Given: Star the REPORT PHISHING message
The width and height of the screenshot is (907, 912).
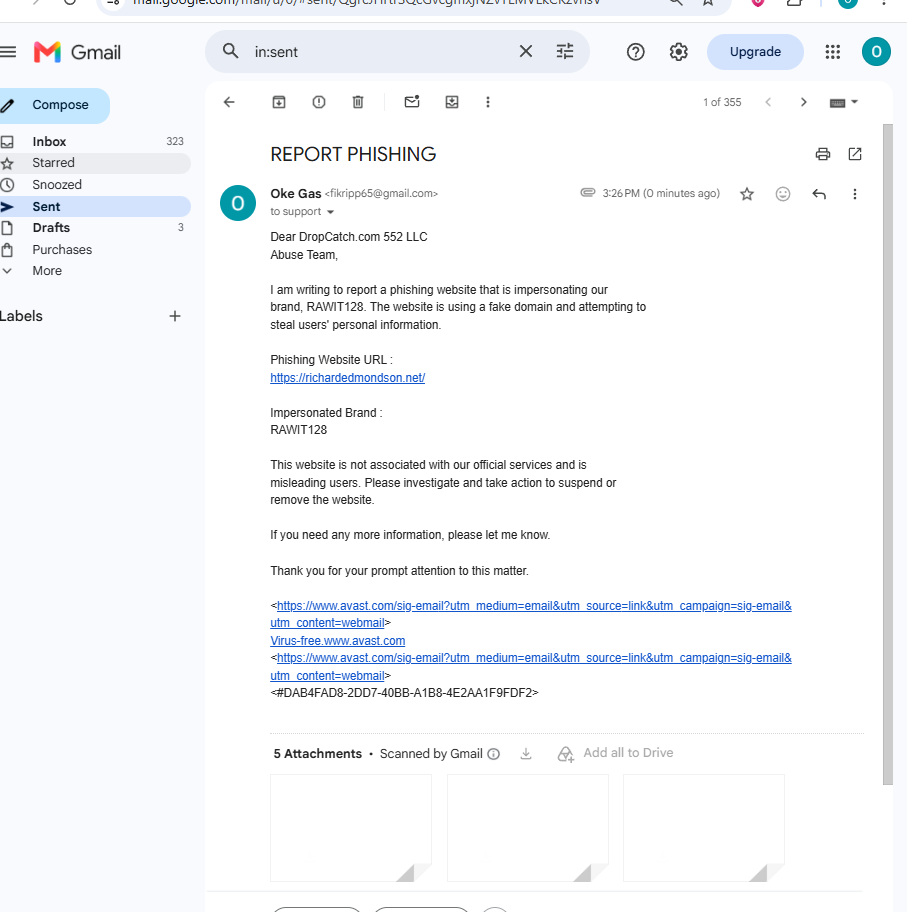Looking at the screenshot, I should (747, 194).
